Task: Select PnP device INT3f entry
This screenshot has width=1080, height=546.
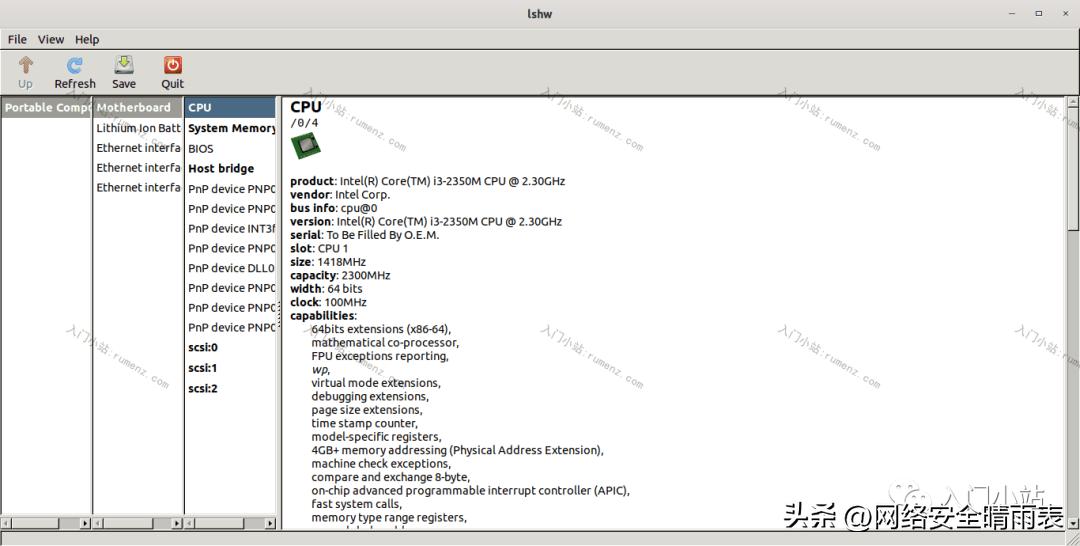Action: [231, 229]
